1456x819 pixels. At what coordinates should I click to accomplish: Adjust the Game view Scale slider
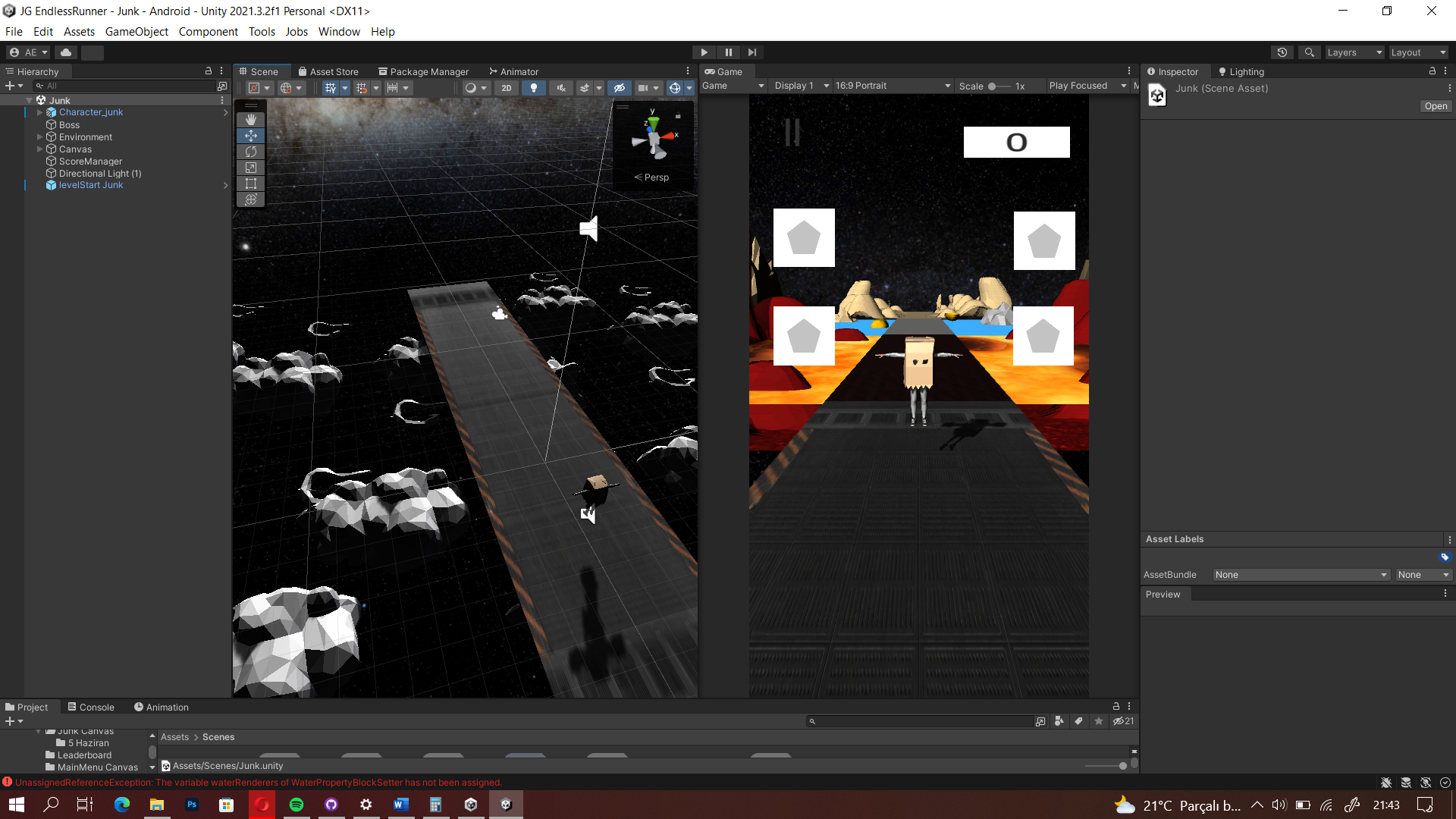click(993, 86)
